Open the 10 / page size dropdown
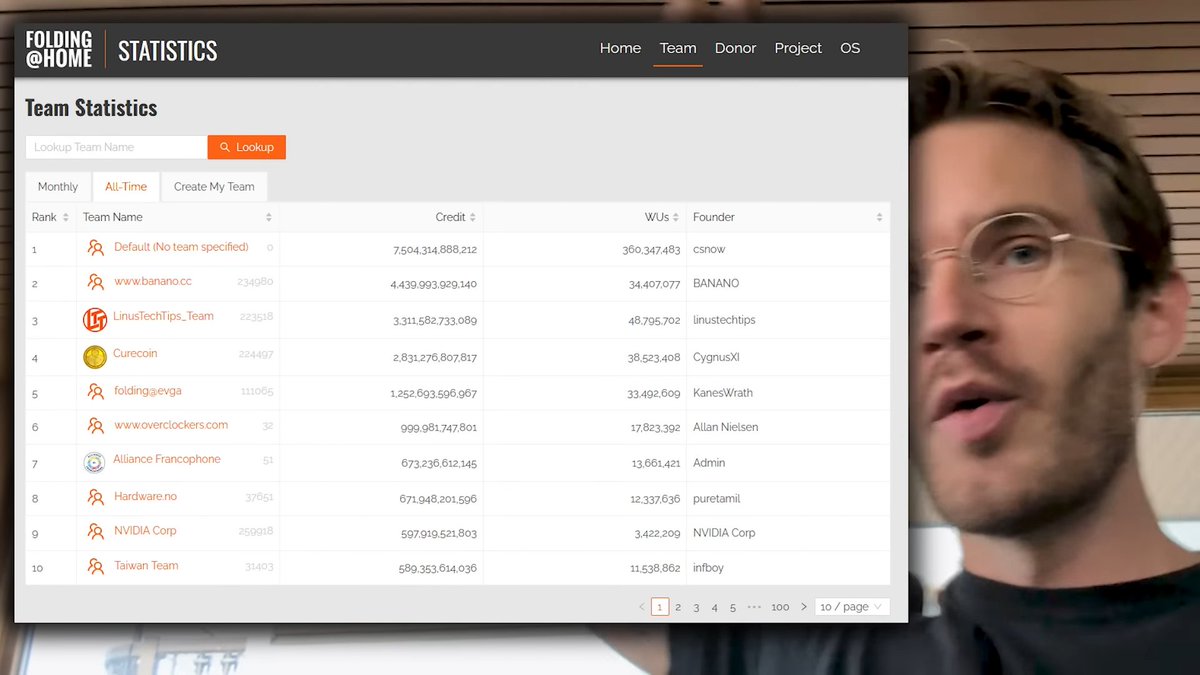Image resolution: width=1200 pixels, height=675 pixels. [852, 607]
